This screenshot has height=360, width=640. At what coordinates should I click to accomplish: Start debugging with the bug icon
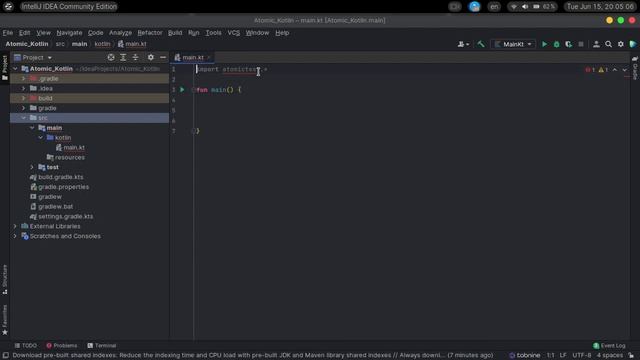[x=556, y=44]
